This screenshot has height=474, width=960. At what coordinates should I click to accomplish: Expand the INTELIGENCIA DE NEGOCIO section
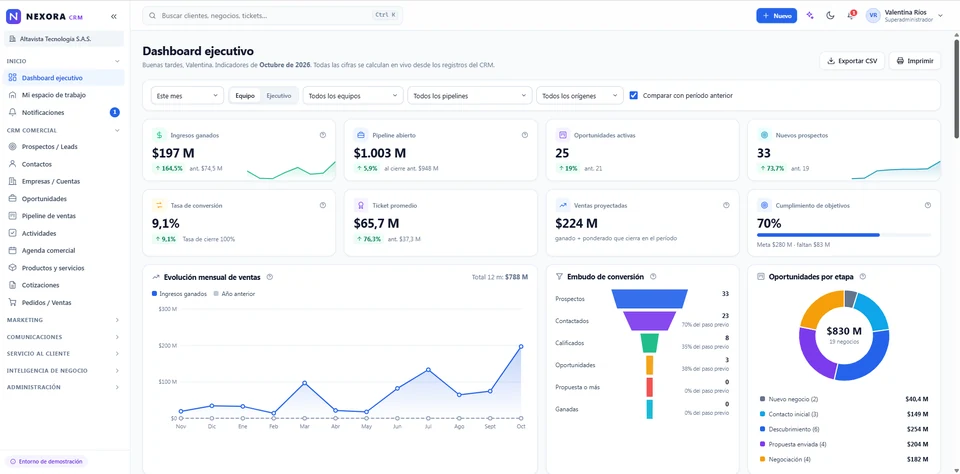(x=64, y=371)
